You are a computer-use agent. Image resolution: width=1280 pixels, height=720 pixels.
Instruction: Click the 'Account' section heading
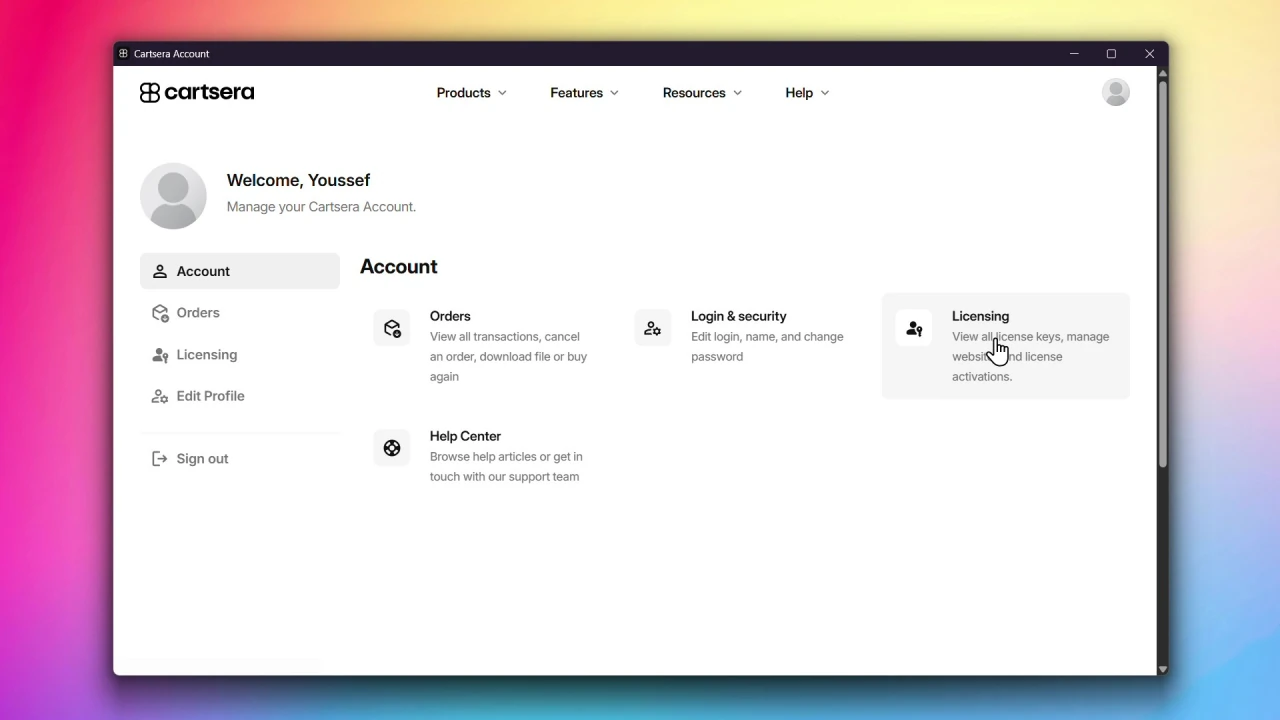pyautogui.click(x=399, y=267)
